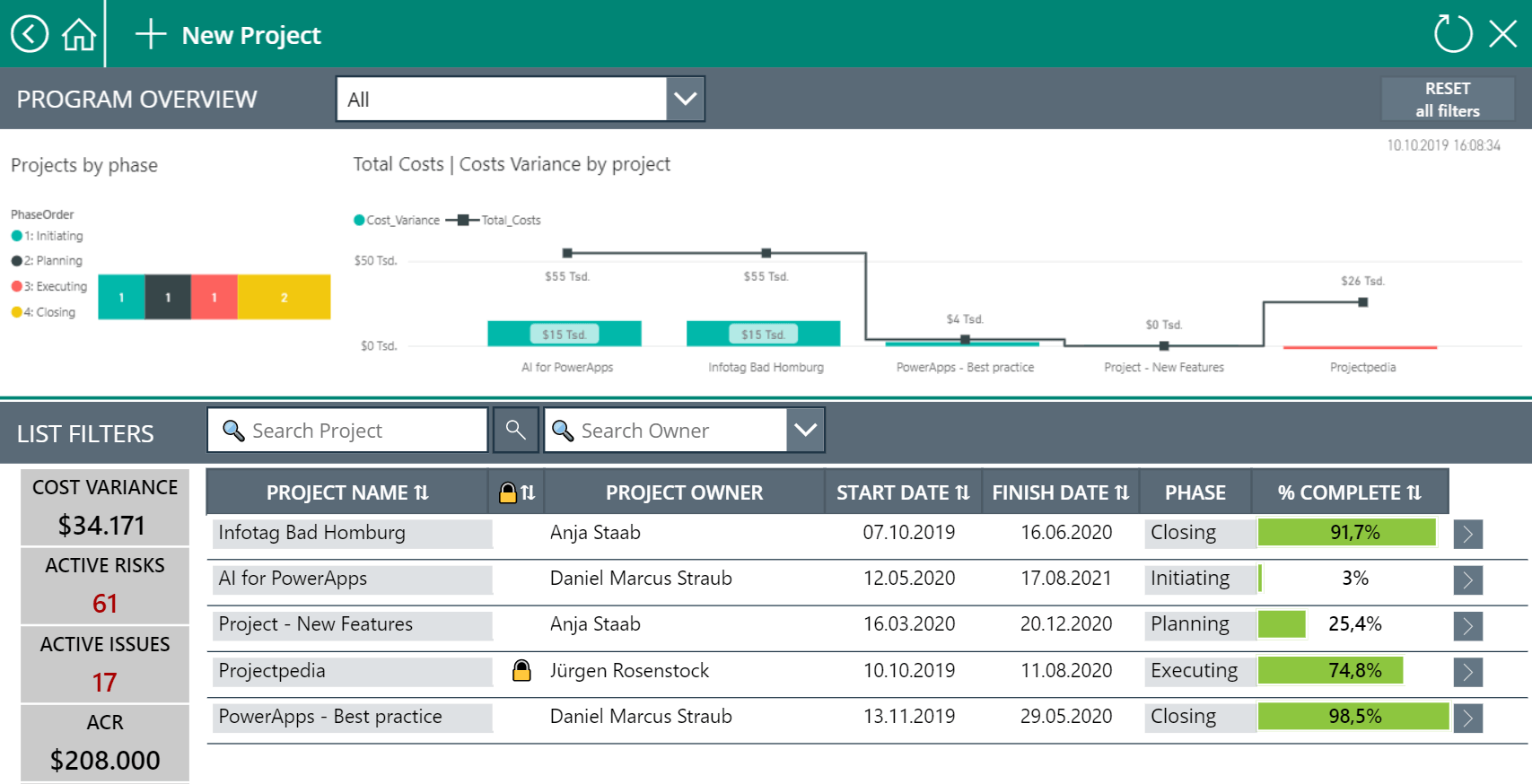The width and height of the screenshot is (1532, 784).
Task: Click the 91,7% progress bar
Action: click(x=1347, y=533)
